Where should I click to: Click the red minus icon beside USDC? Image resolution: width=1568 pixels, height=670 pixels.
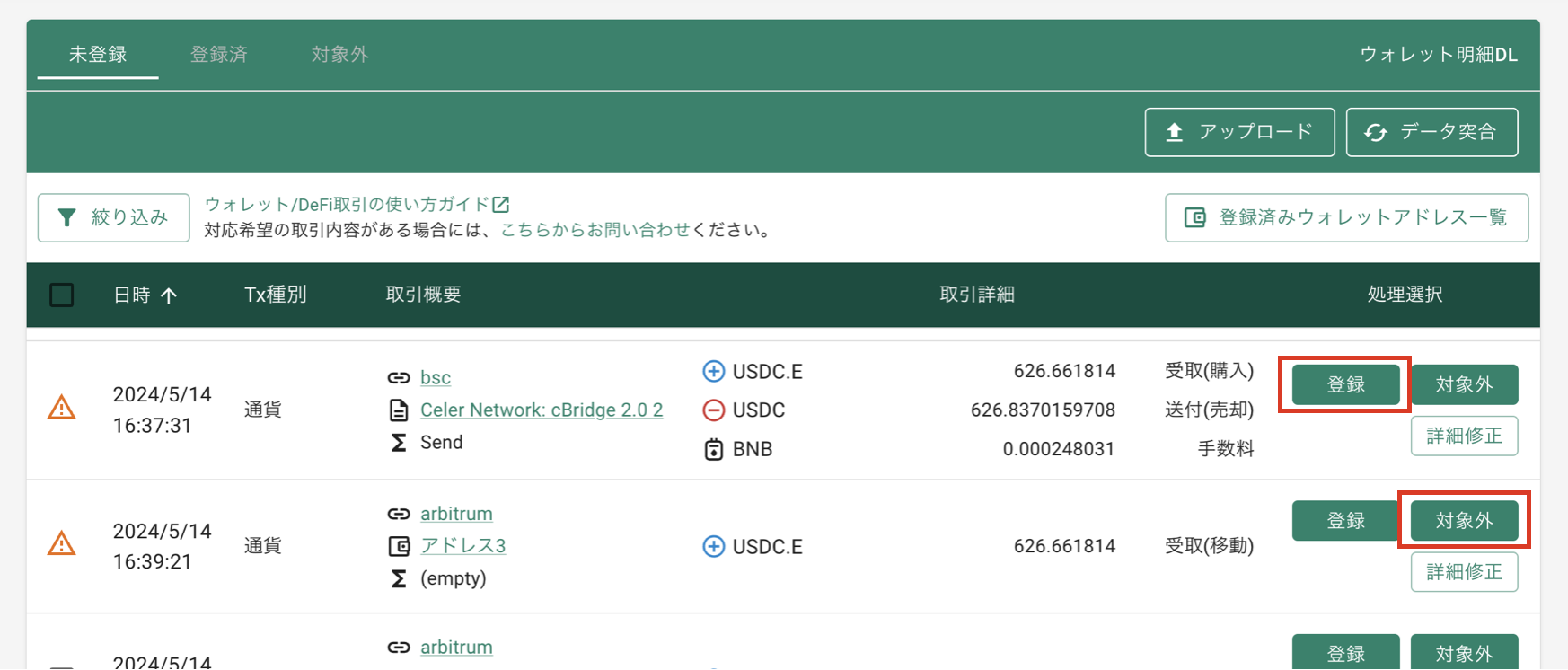[x=713, y=410]
